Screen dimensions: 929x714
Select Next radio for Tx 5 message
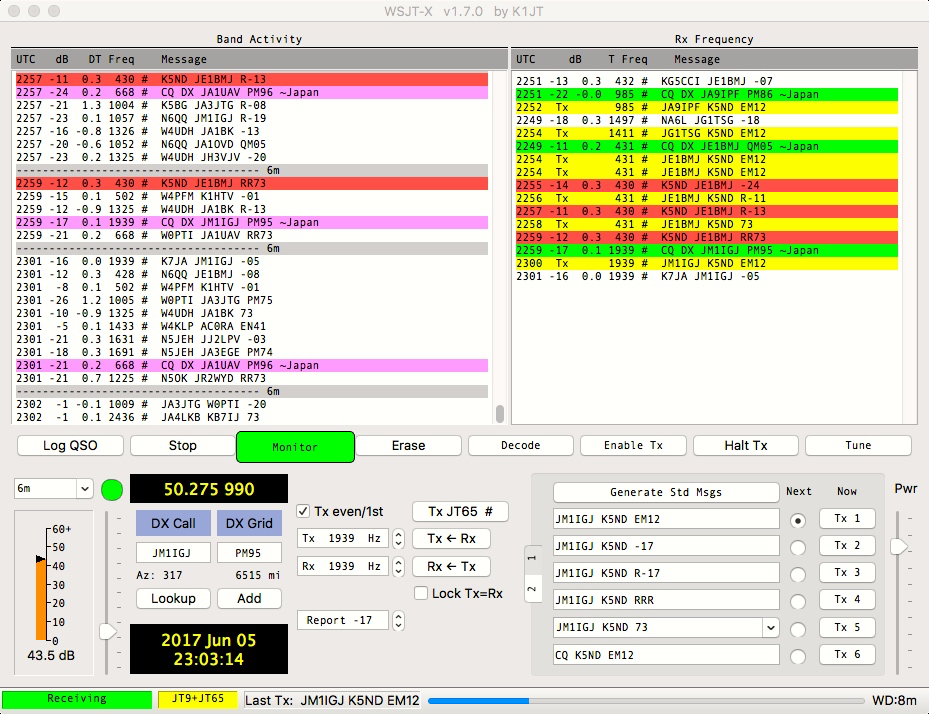pyautogui.click(x=798, y=629)
